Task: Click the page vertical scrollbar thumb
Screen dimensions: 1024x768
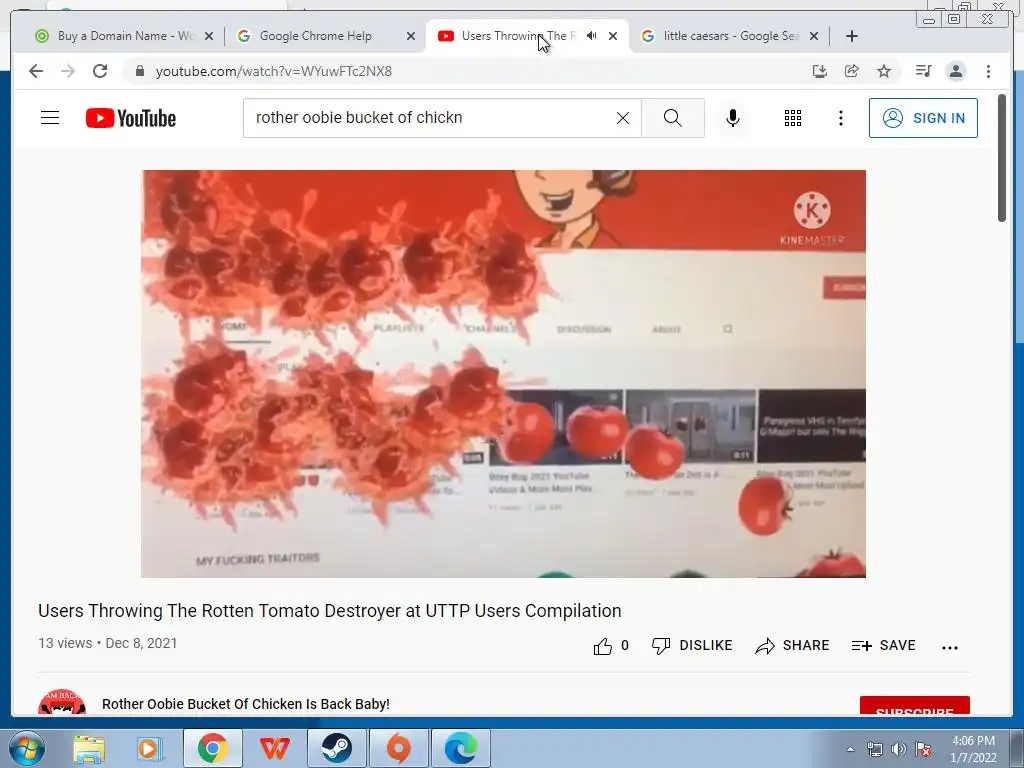Action: pos(1002,158)
